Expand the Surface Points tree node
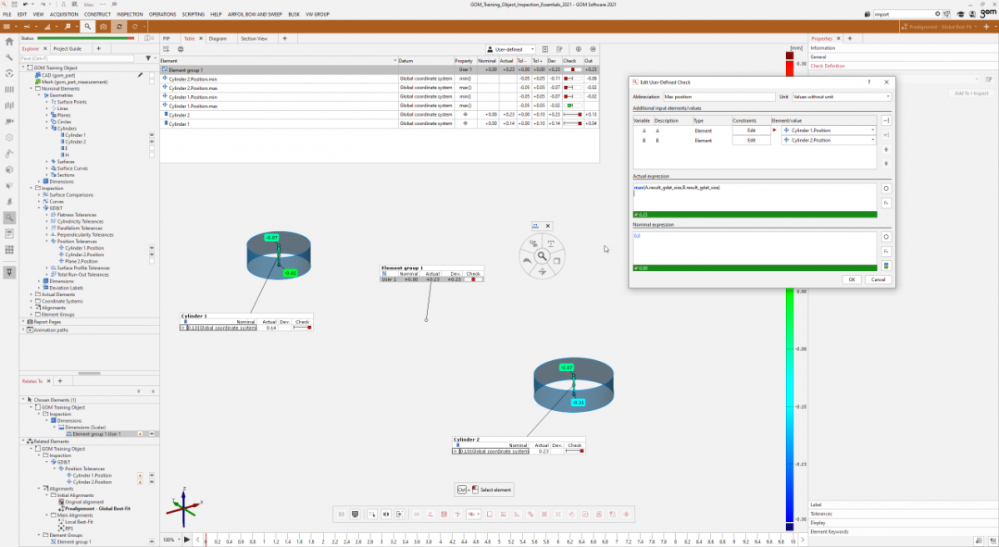This screenshot has height=547, width=999. [47, 102]
